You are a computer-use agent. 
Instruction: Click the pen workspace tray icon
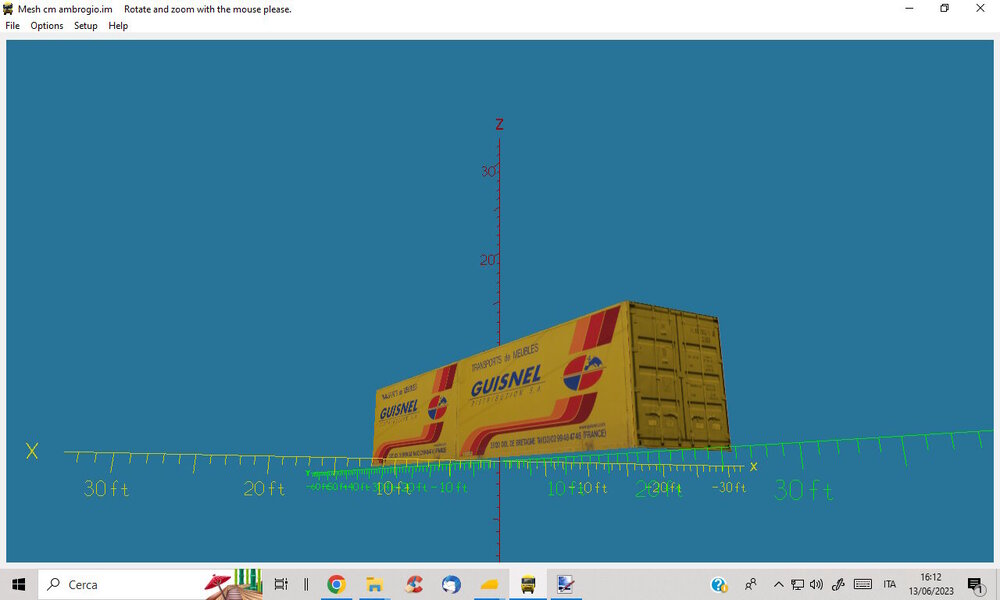(x=838, y=584)
